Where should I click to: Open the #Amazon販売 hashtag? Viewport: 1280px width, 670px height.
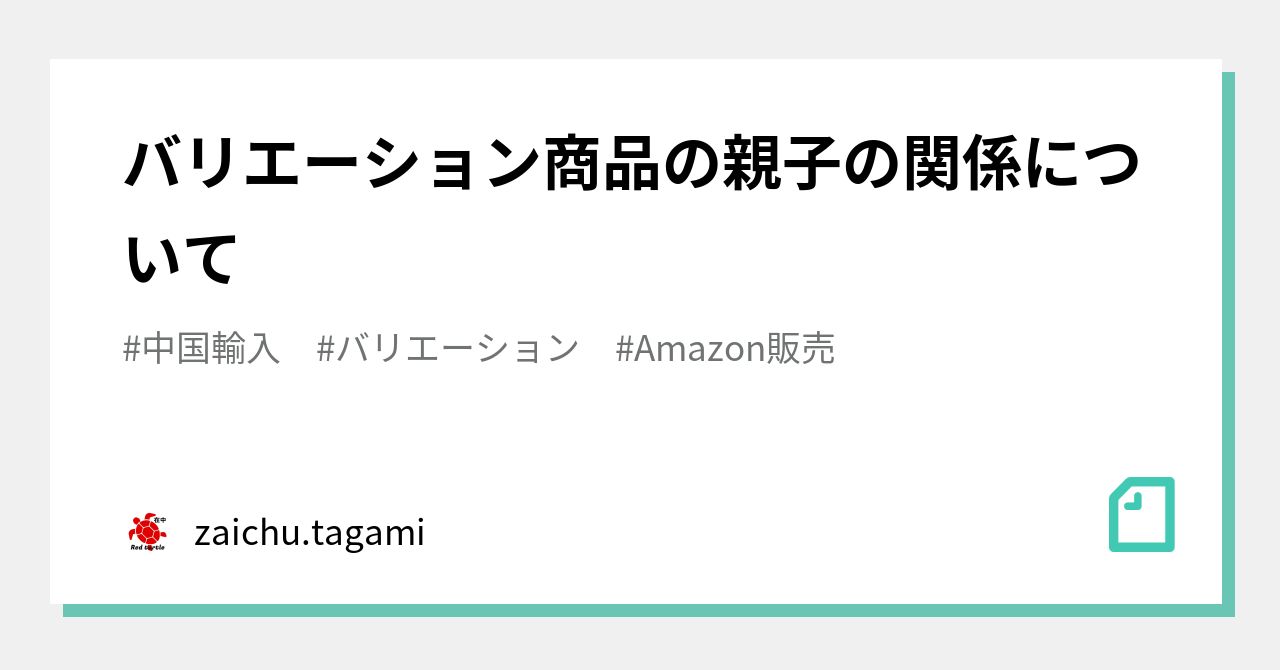click(725, 349)
